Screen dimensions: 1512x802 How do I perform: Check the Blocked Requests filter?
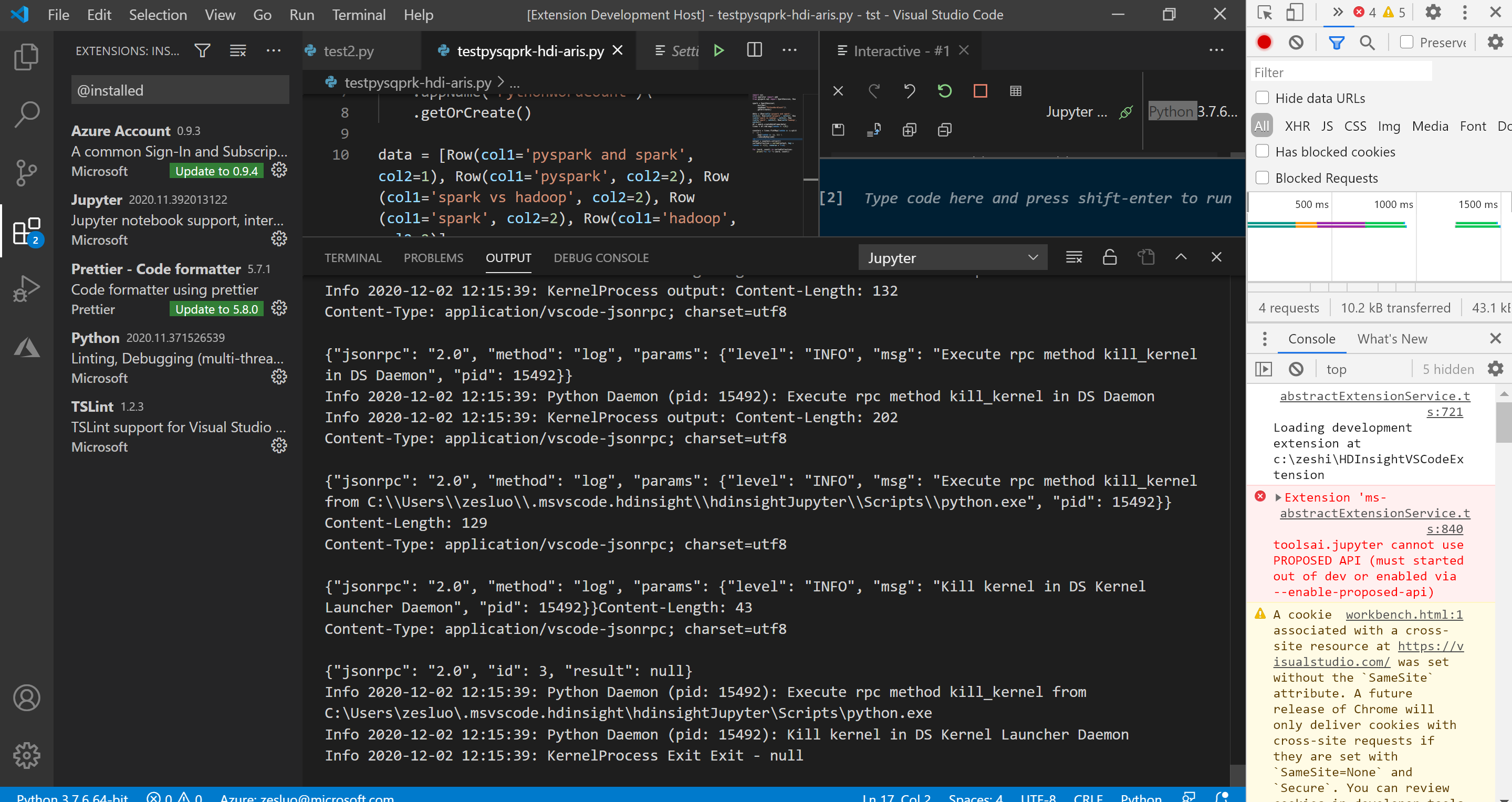1261,178
